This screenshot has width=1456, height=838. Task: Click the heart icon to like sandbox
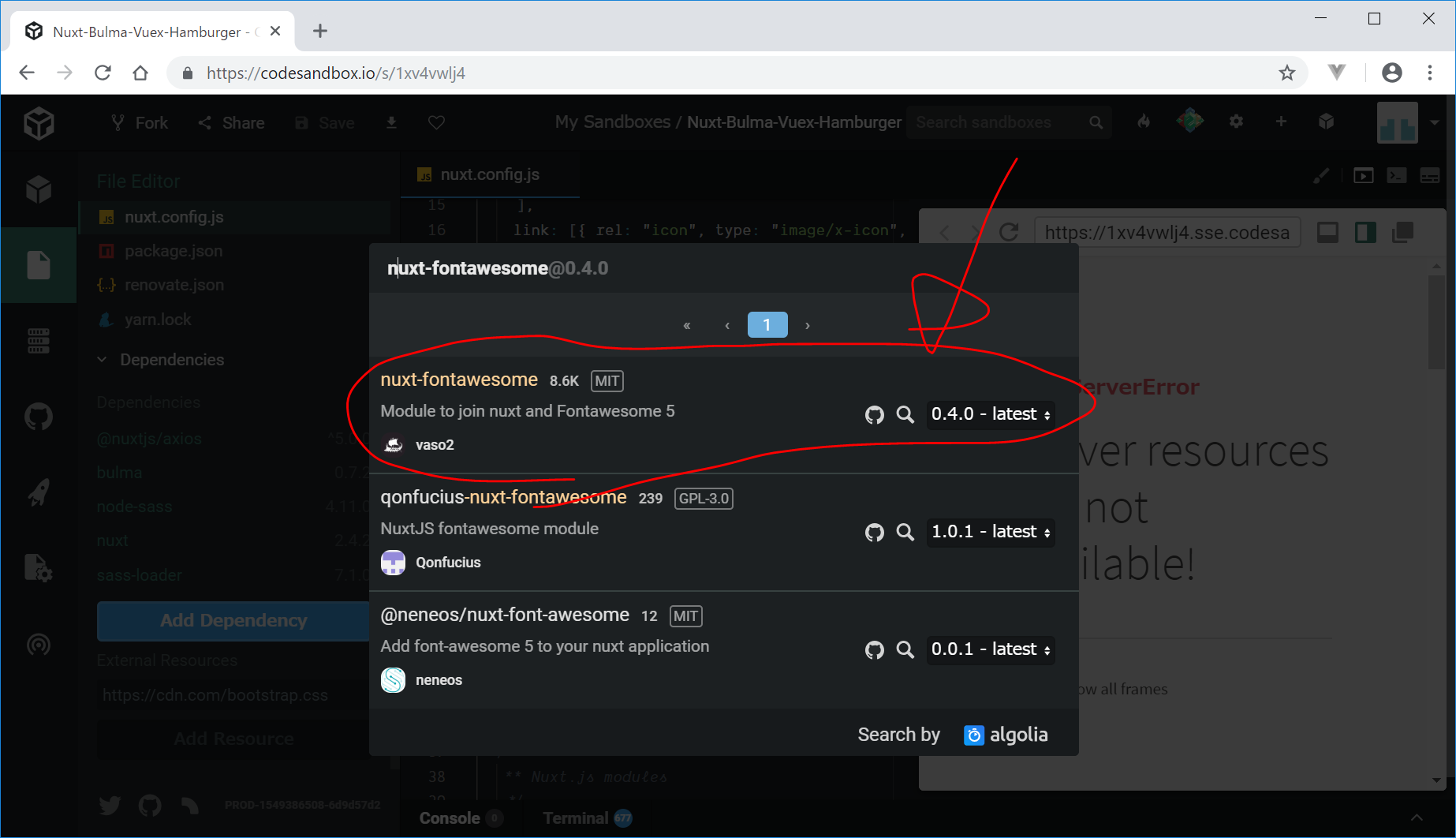(436, 123)
